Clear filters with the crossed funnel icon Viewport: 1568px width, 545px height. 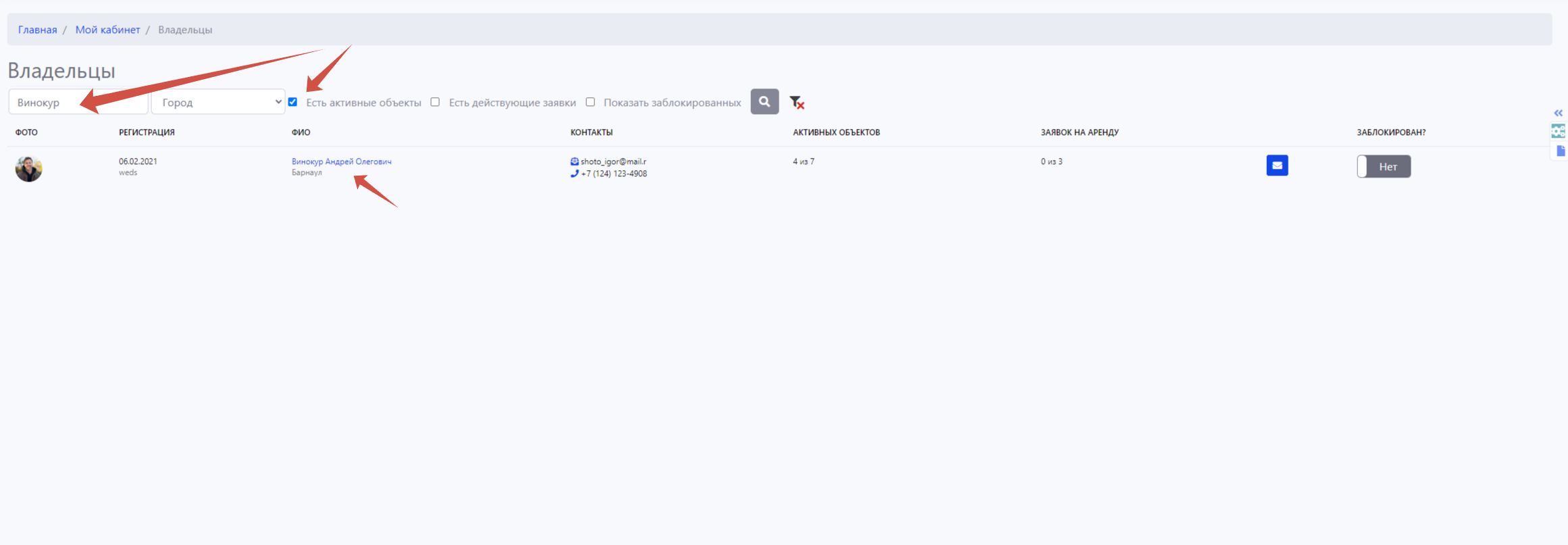[x=797, y=103]
